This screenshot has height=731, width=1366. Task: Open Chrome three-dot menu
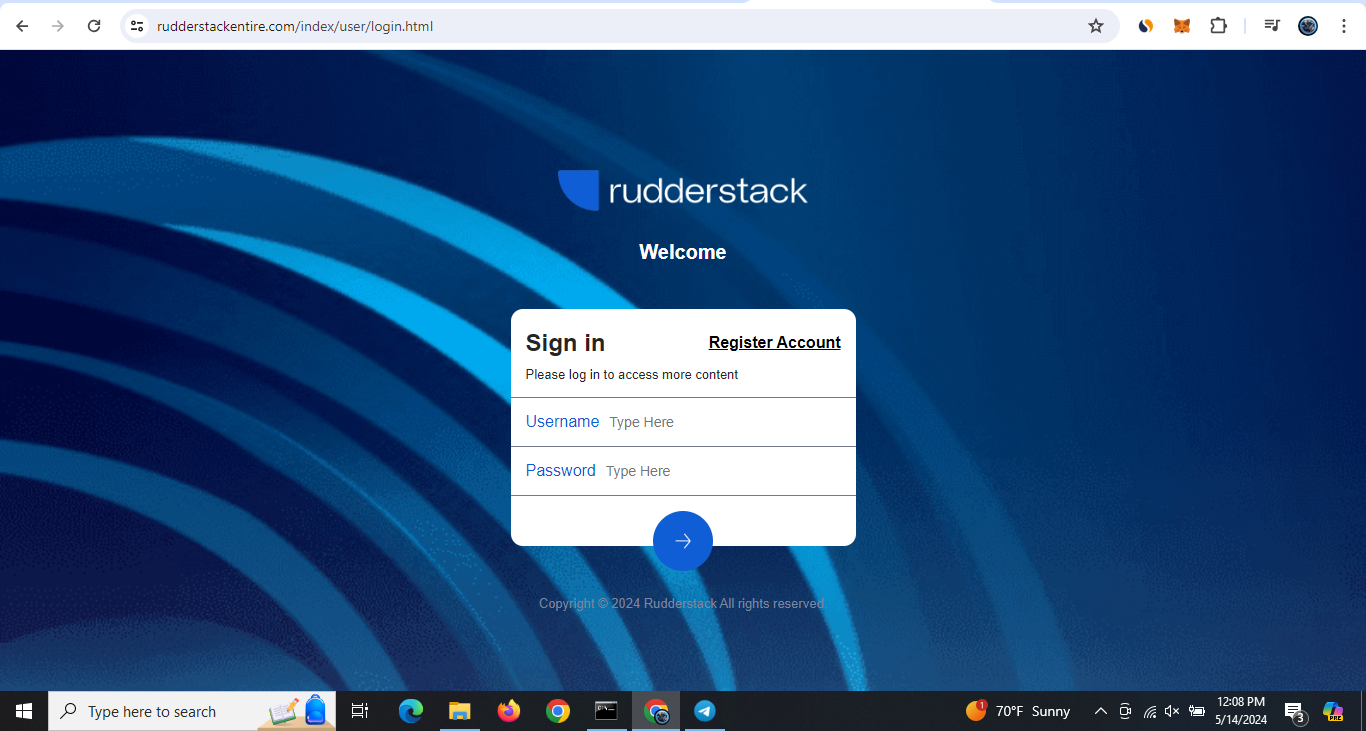pos(1344,26)
